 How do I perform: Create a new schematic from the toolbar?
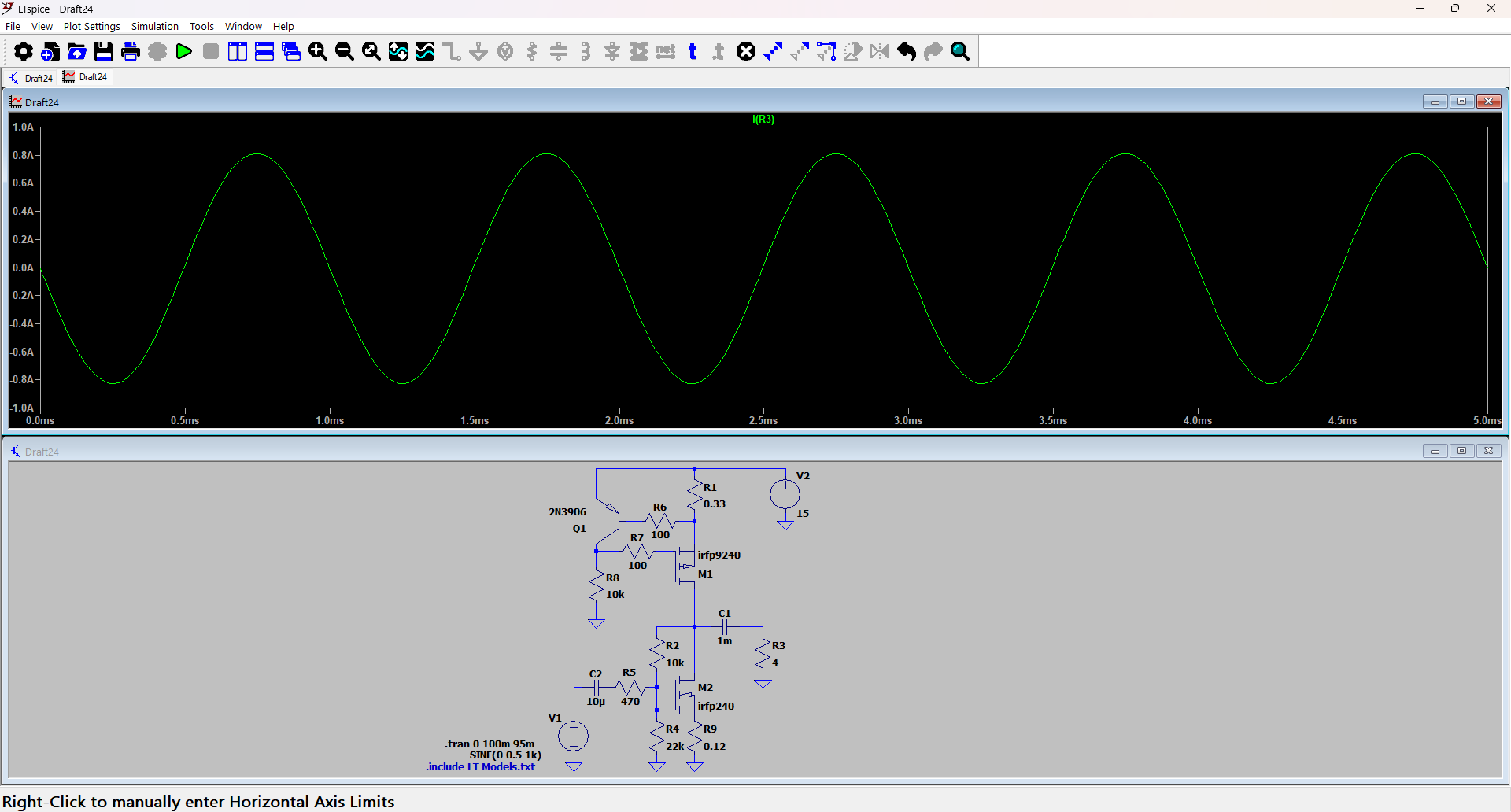[x=50, y=51]
